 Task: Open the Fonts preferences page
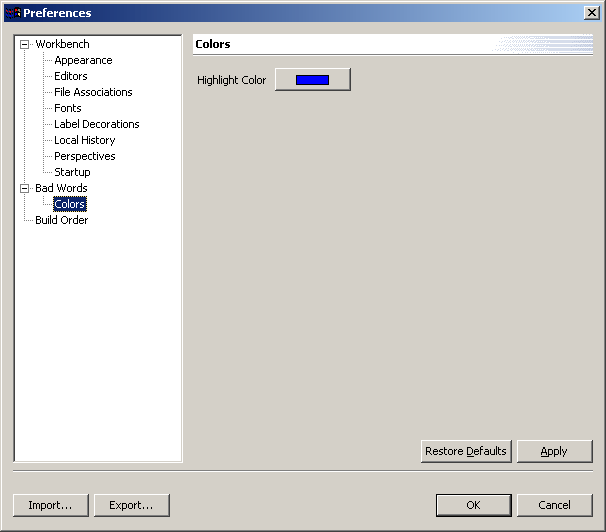pyautogui.click(x=68, y=108)
